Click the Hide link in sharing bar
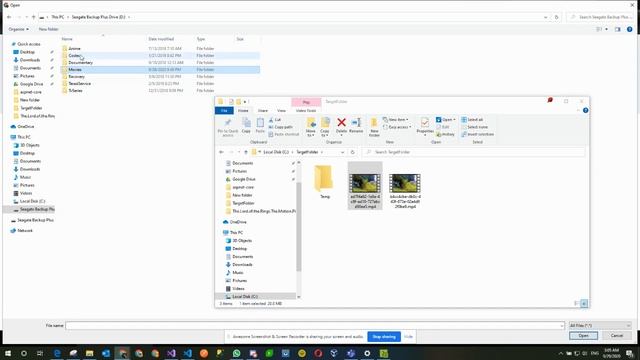This screenshot has height=360, width=640. [x=408, y=337]
